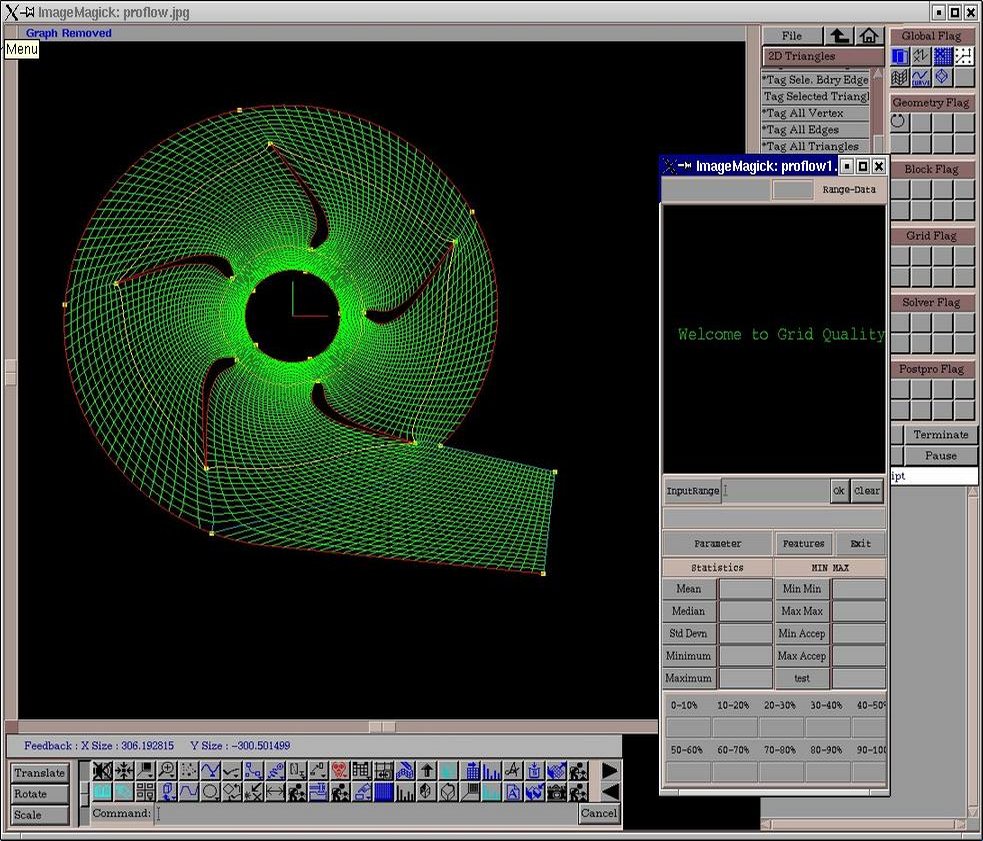Click the circle icon in bottom toolbar
The width and height of the screenshot is (983, 841).
click(x=210, y=793)
